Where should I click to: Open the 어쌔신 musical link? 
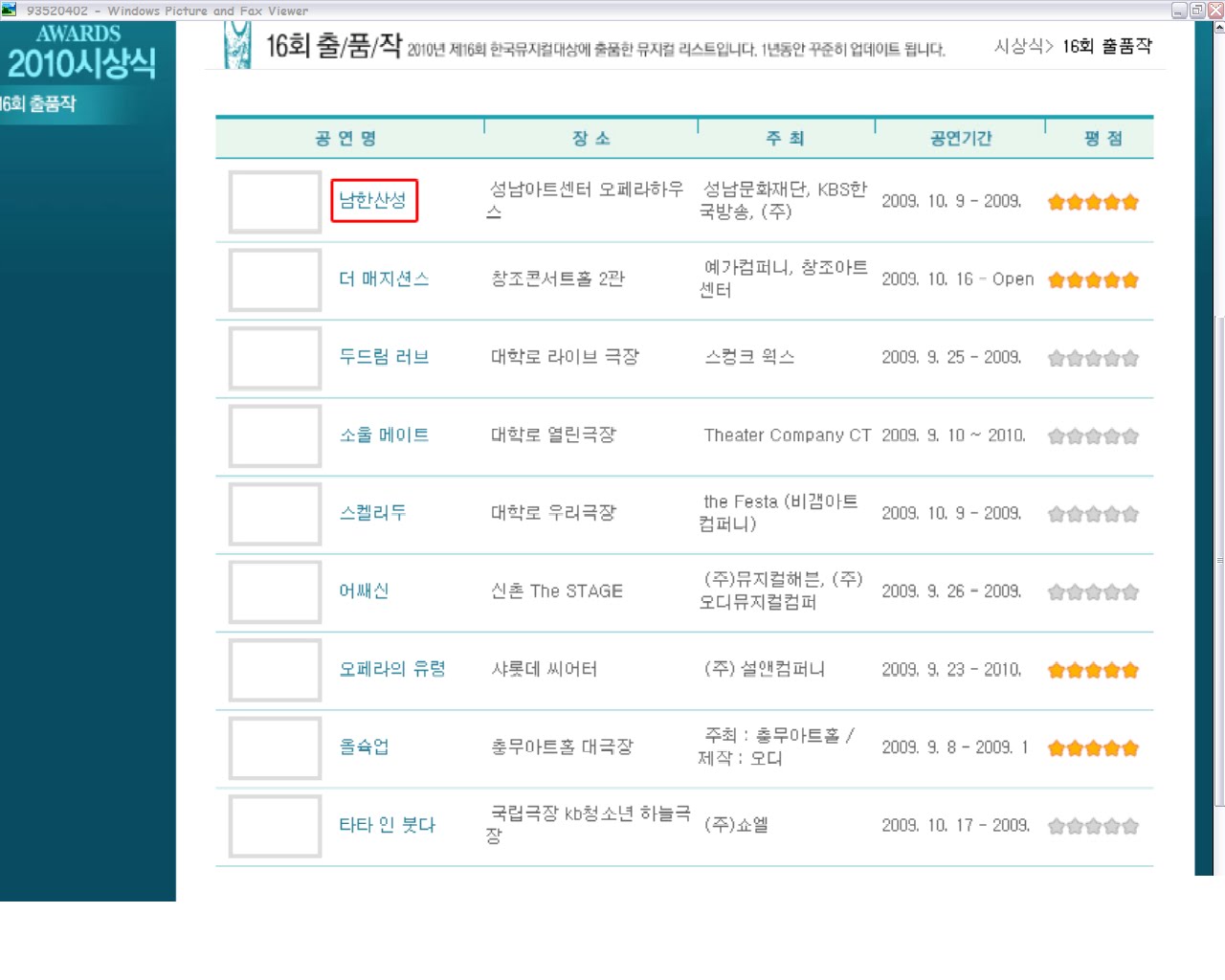click(364, 591)
